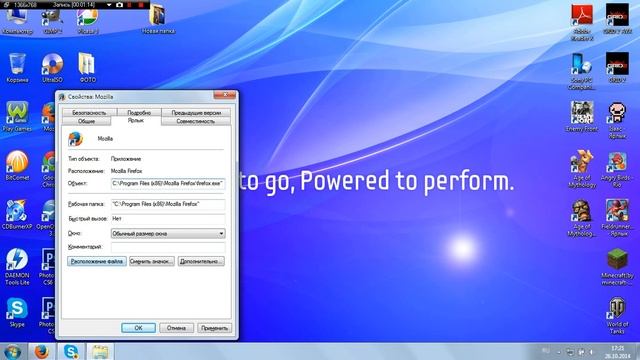This screenshot has height=360, width=640.
Task: Switch to the Предыдущие версии tab
Action: (x=196, y=113)
